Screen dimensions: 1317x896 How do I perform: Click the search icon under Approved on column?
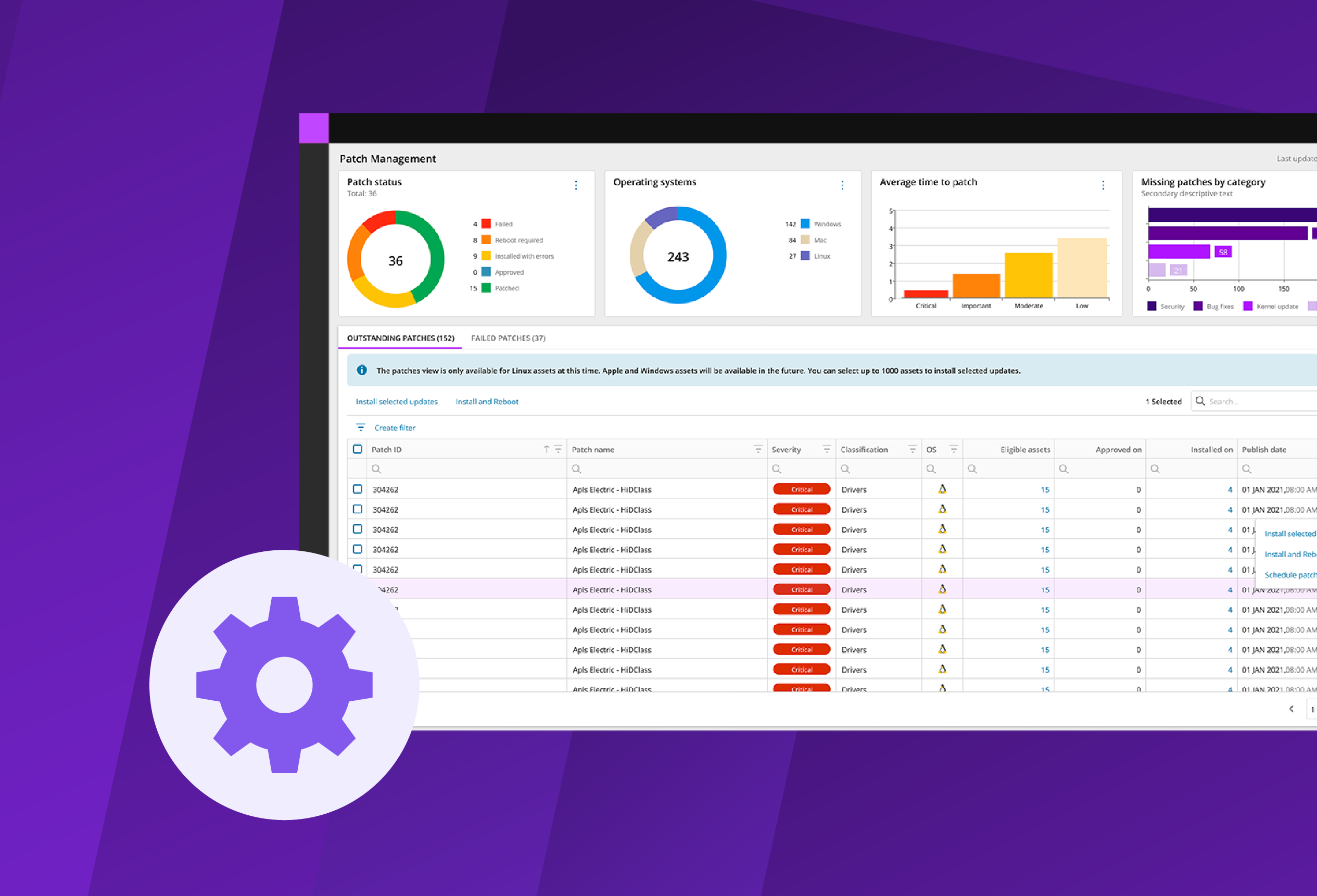click(1063, 469)
